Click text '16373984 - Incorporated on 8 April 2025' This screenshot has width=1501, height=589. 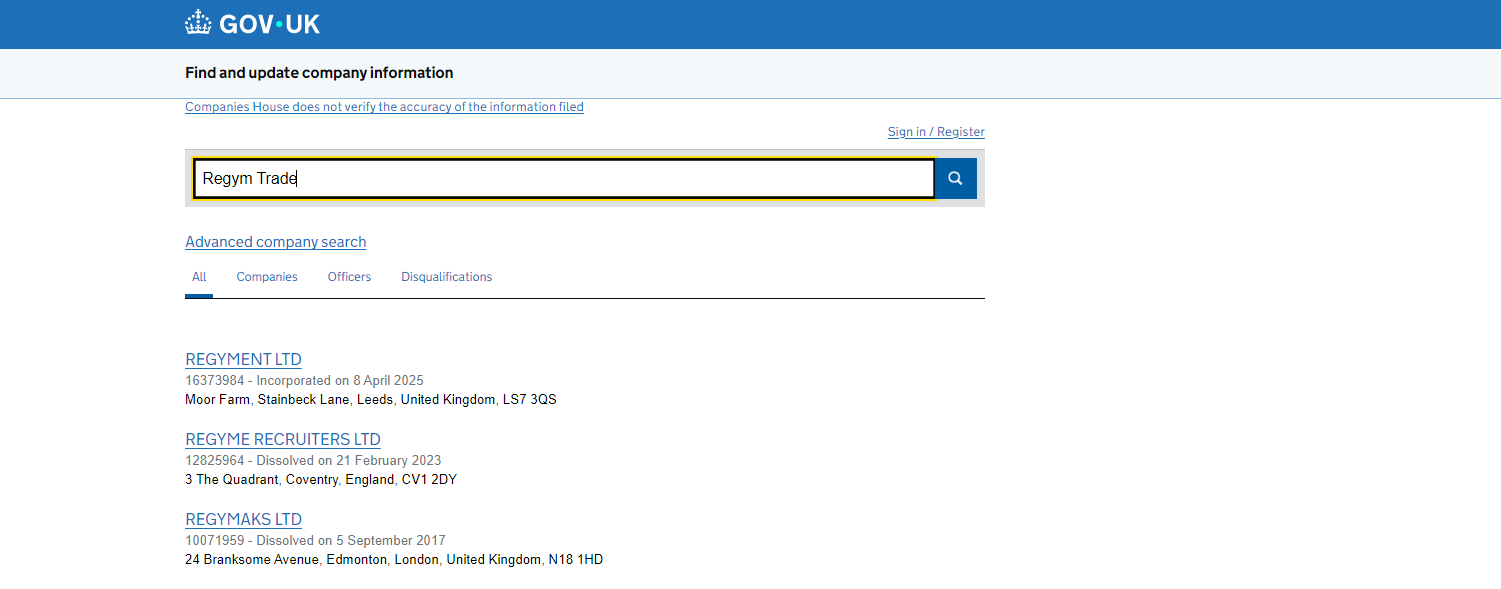(x=304, y=381)
